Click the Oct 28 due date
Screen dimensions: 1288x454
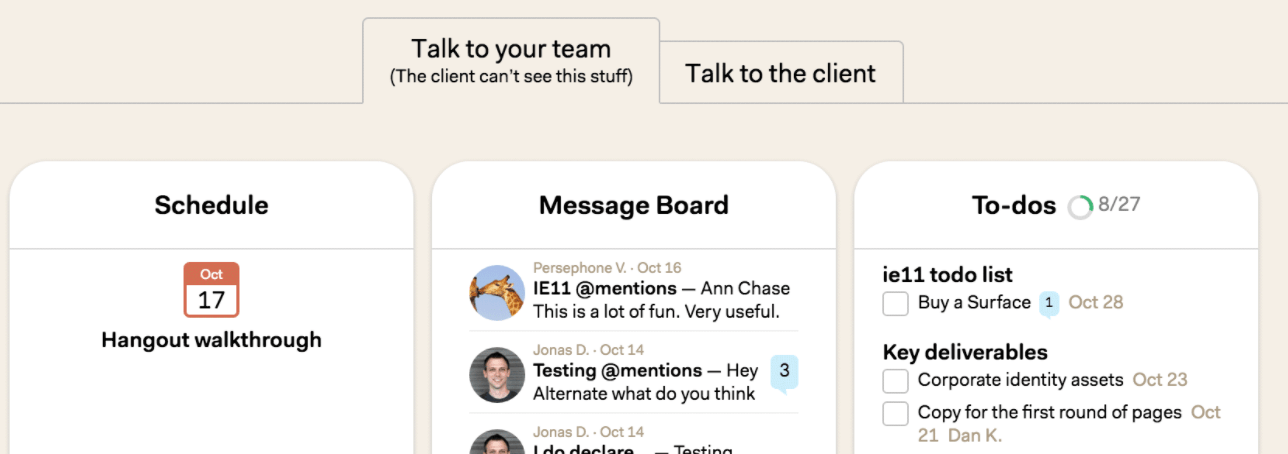pos(1096,302)
